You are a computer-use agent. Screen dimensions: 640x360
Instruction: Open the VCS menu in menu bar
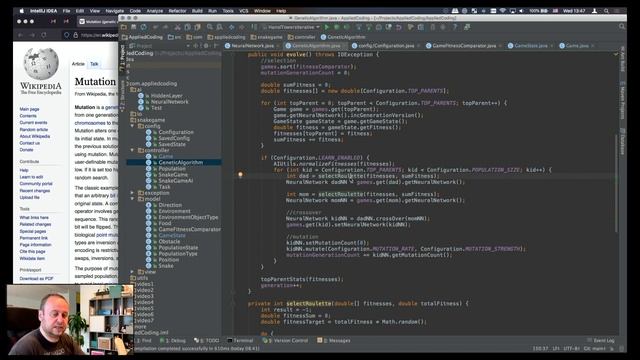pos(244,11)
